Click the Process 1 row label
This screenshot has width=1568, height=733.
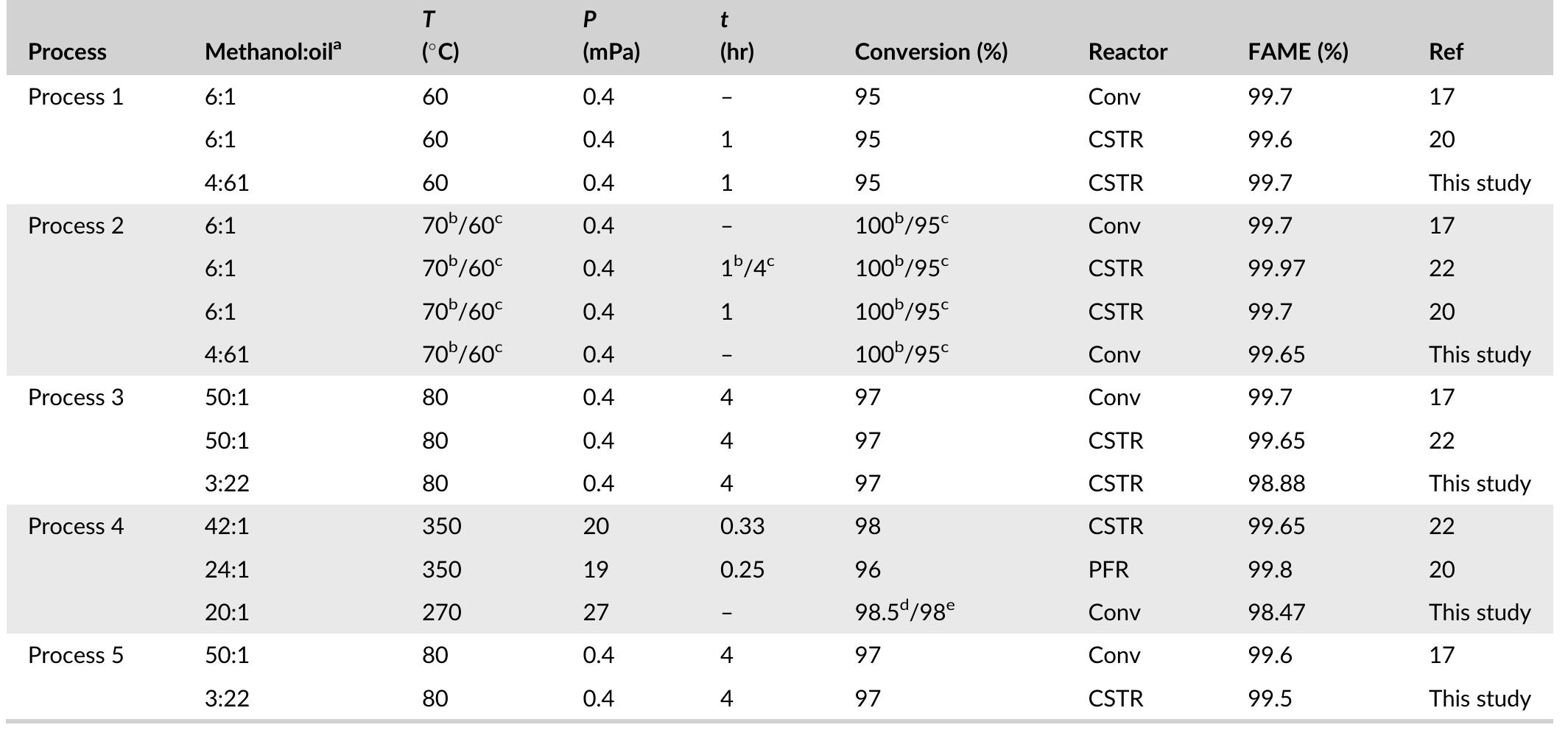pos(76,97)
